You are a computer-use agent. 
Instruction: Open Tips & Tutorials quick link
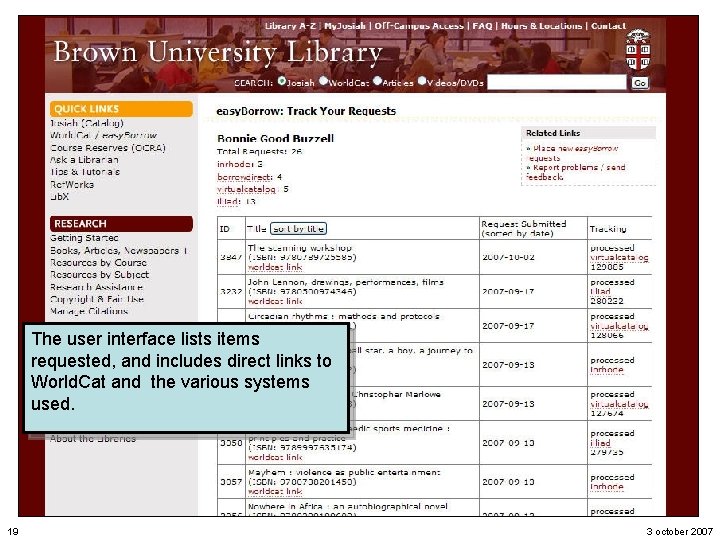(85, 172)
